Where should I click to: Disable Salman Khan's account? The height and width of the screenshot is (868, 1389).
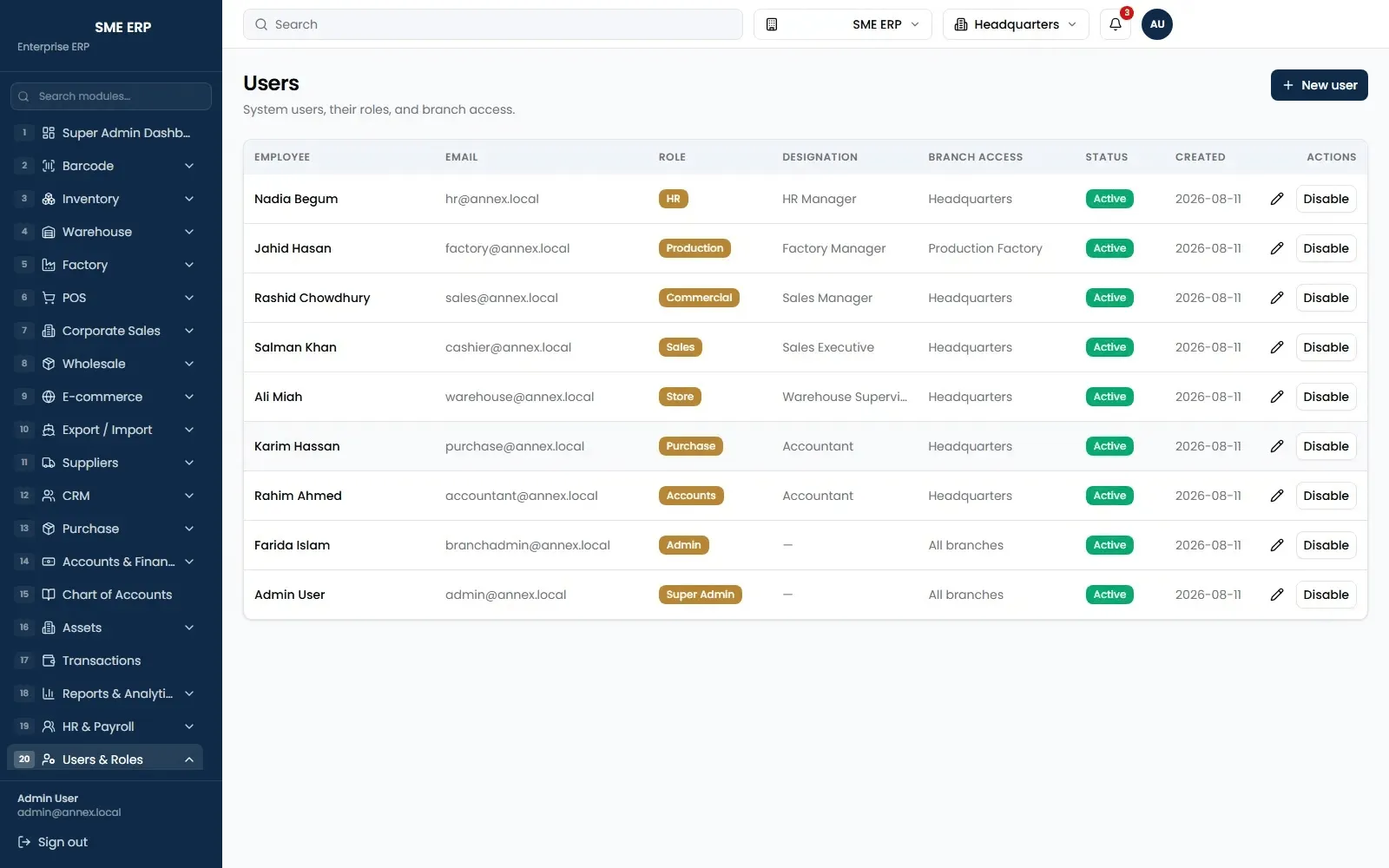(x=1326, y=347)
